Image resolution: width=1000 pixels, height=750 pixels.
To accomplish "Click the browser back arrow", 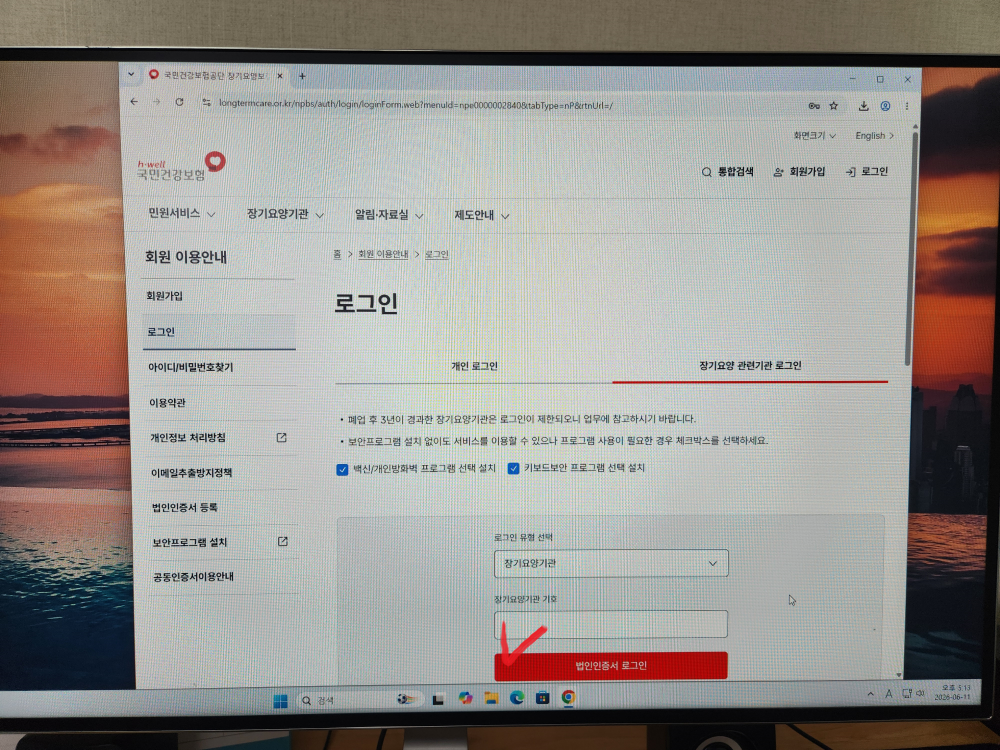I will 134,102.
